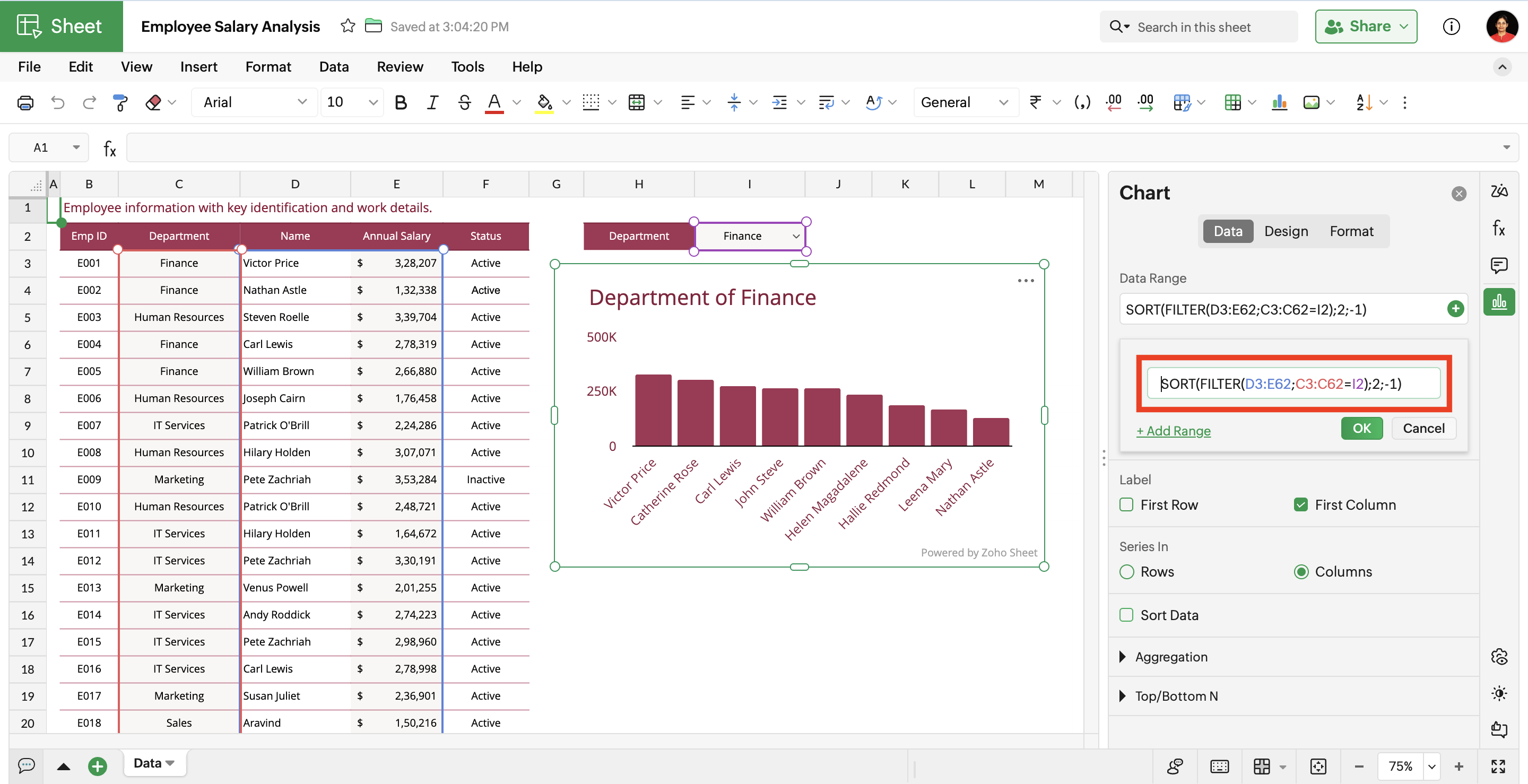Viewport: 1528px width, 784px height.
Task: Click the green Add Sheet plus button
Action: point(97,765)
